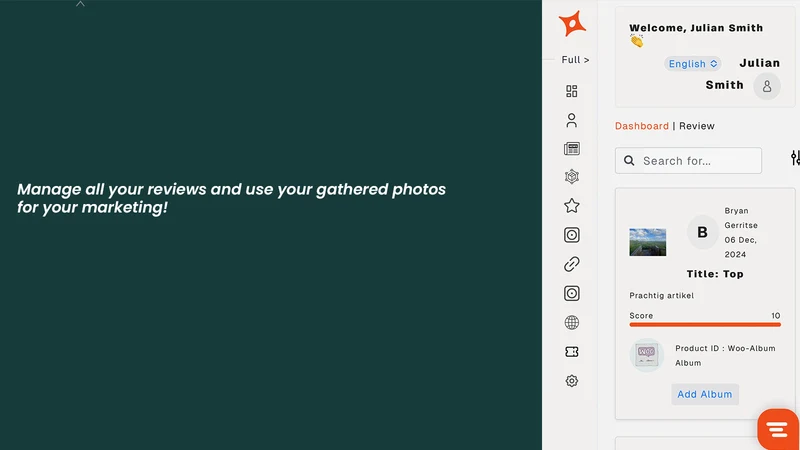Open the settings gear sidebar icon
The height and width of the screenshot is (450, 800).
coord(571,381)
